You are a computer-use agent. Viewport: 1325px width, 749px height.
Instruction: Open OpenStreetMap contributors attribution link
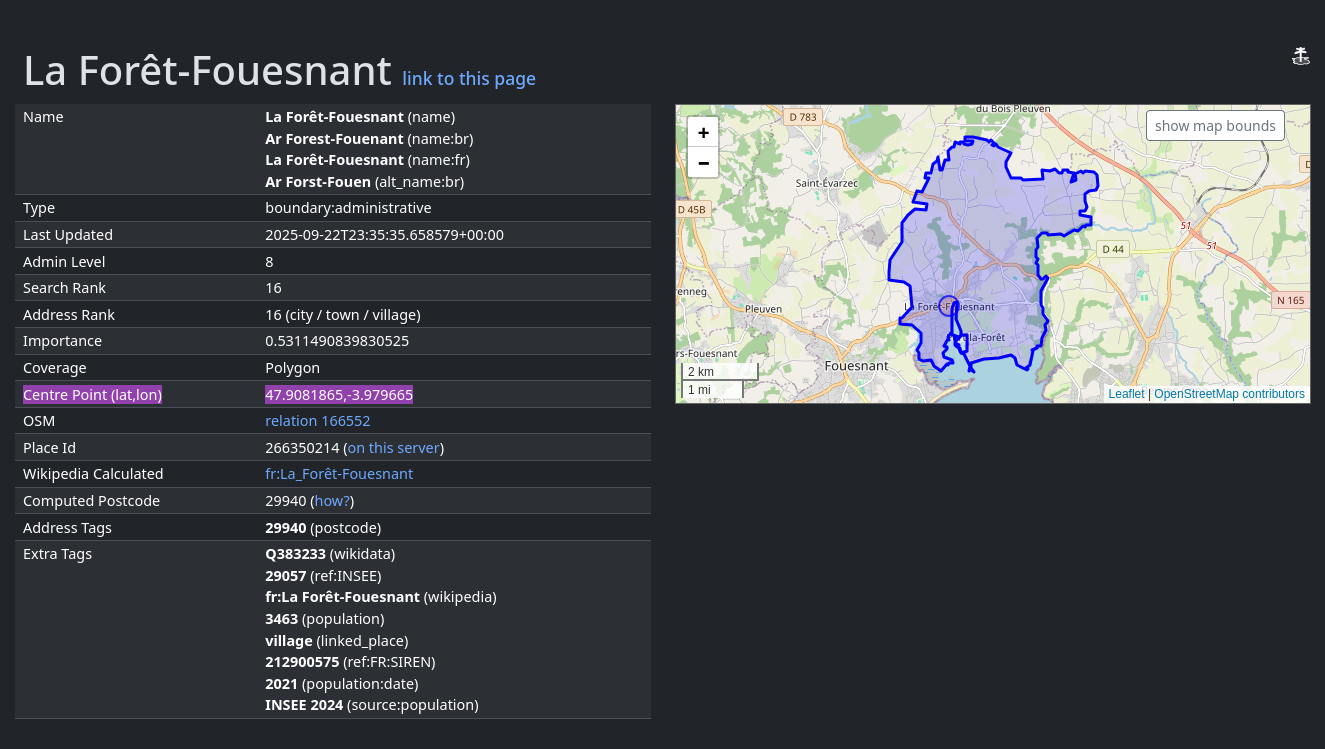[1229, 394]
